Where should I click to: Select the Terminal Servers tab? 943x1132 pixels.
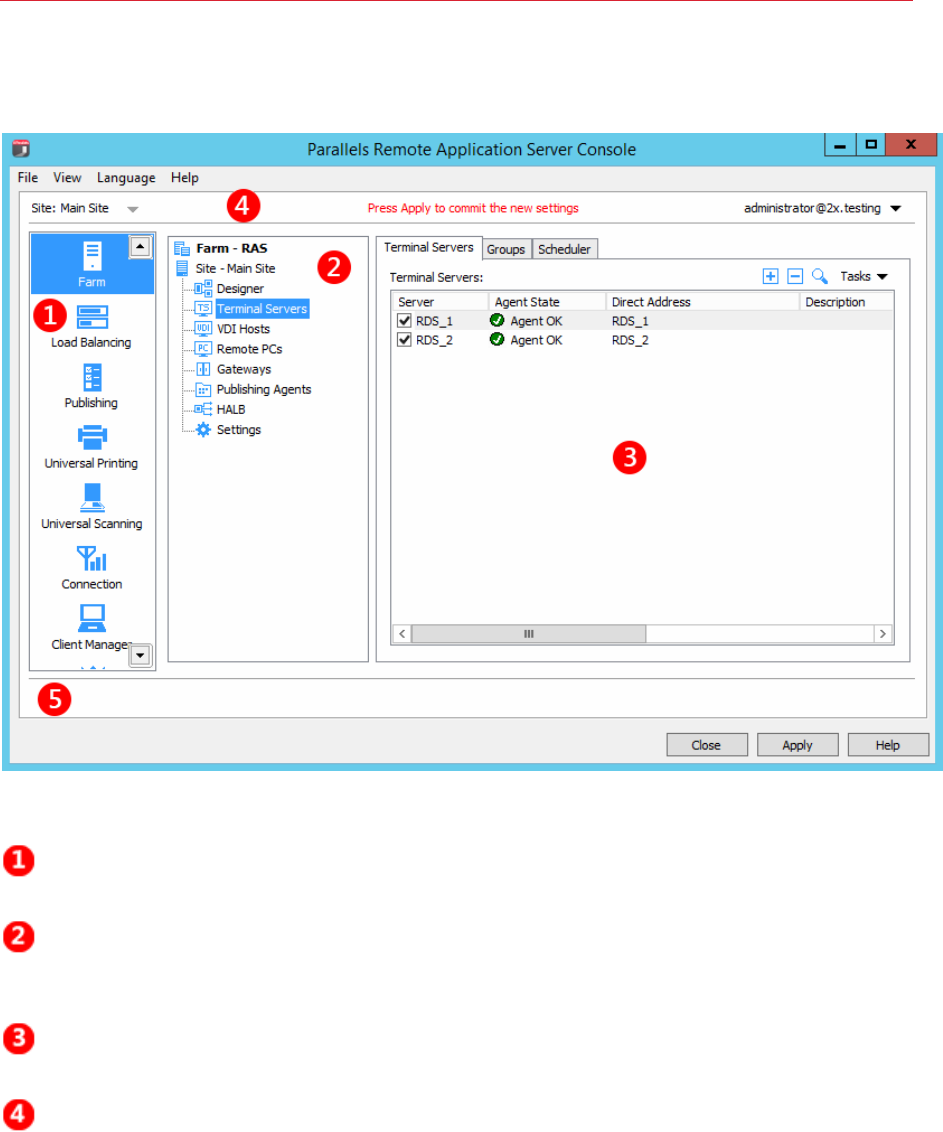(429, 248)
